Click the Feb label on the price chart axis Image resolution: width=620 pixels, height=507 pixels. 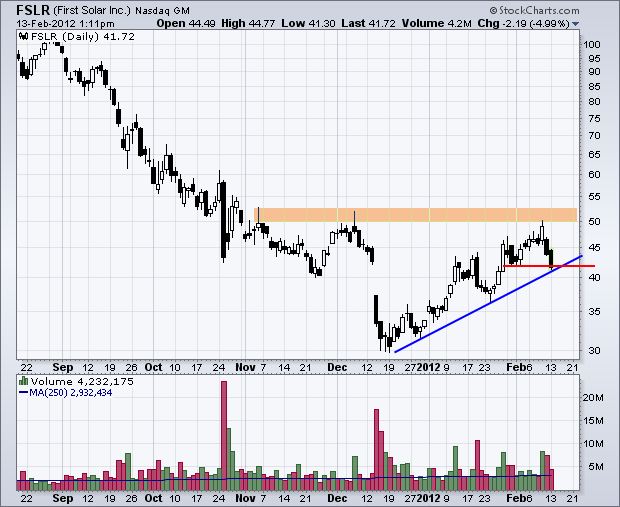pos(516,367)
